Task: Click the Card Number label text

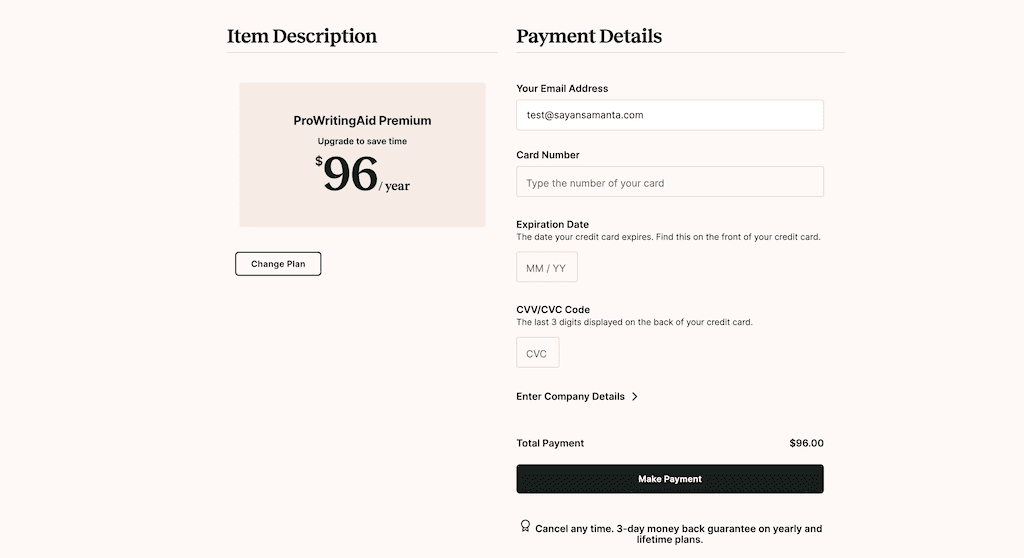Action: 547,155
